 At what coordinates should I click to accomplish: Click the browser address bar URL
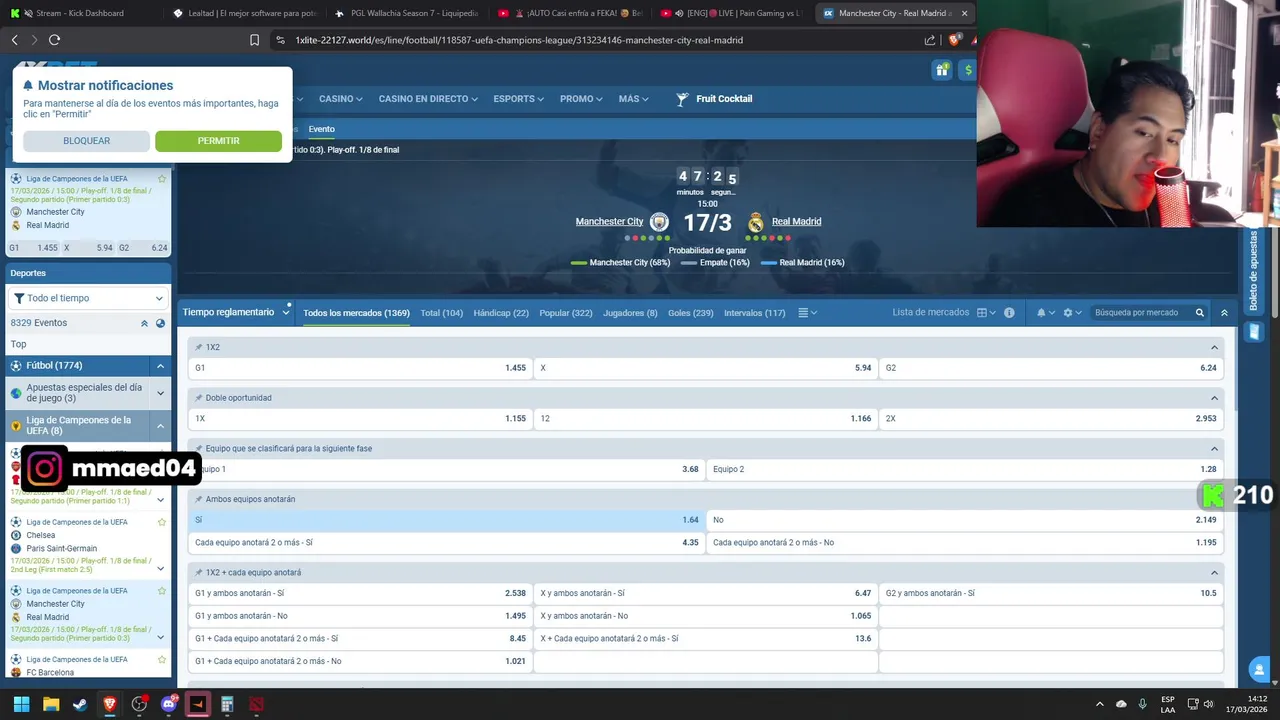[x=519, y=40]
